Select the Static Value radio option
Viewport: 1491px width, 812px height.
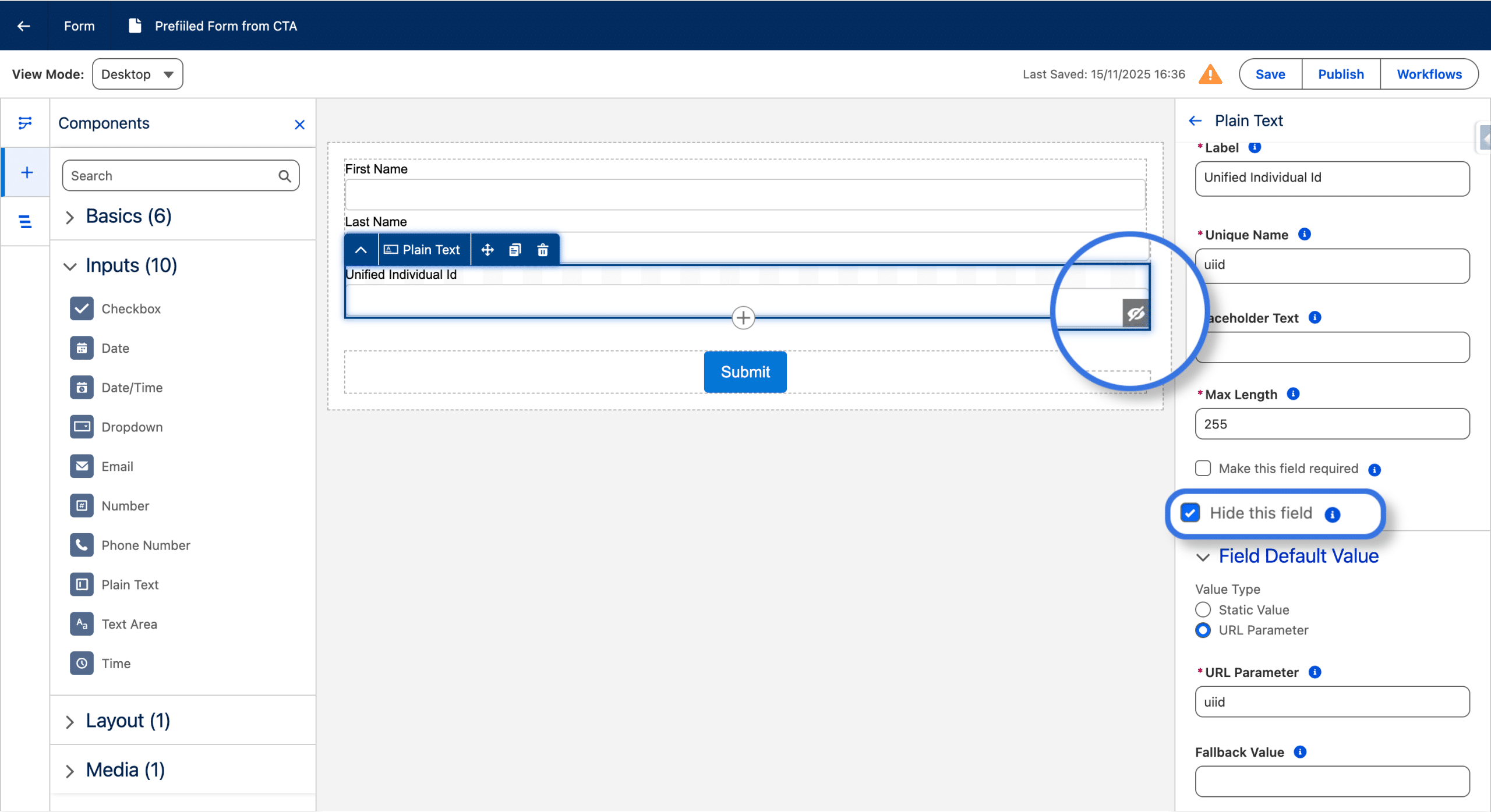click(1203, 609)
